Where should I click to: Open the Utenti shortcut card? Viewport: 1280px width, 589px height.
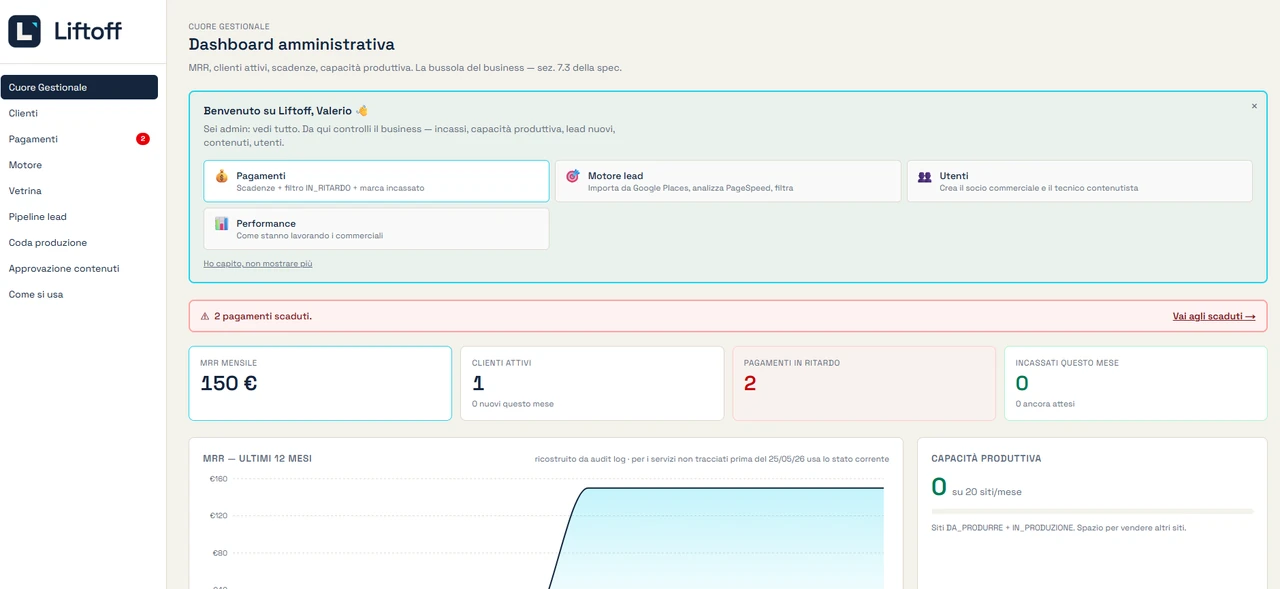click(x=1080, y=181)
